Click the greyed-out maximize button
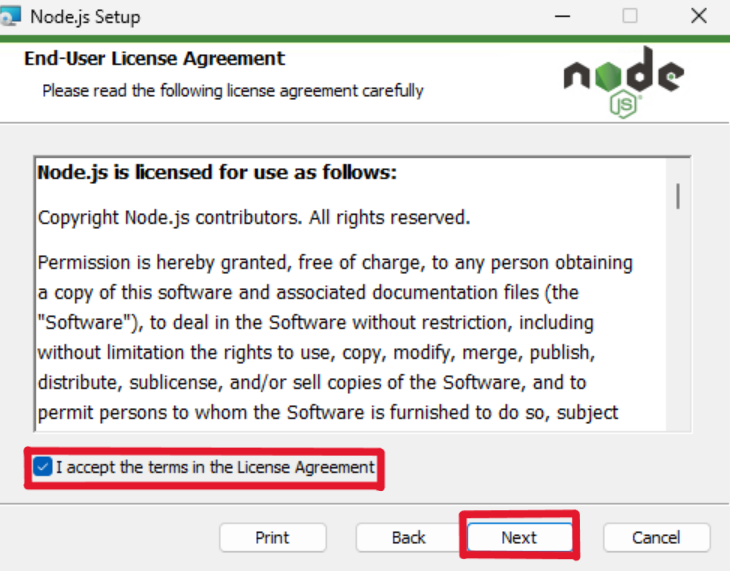This screenshot has height=571, width=730. click(x=630, y=16)
